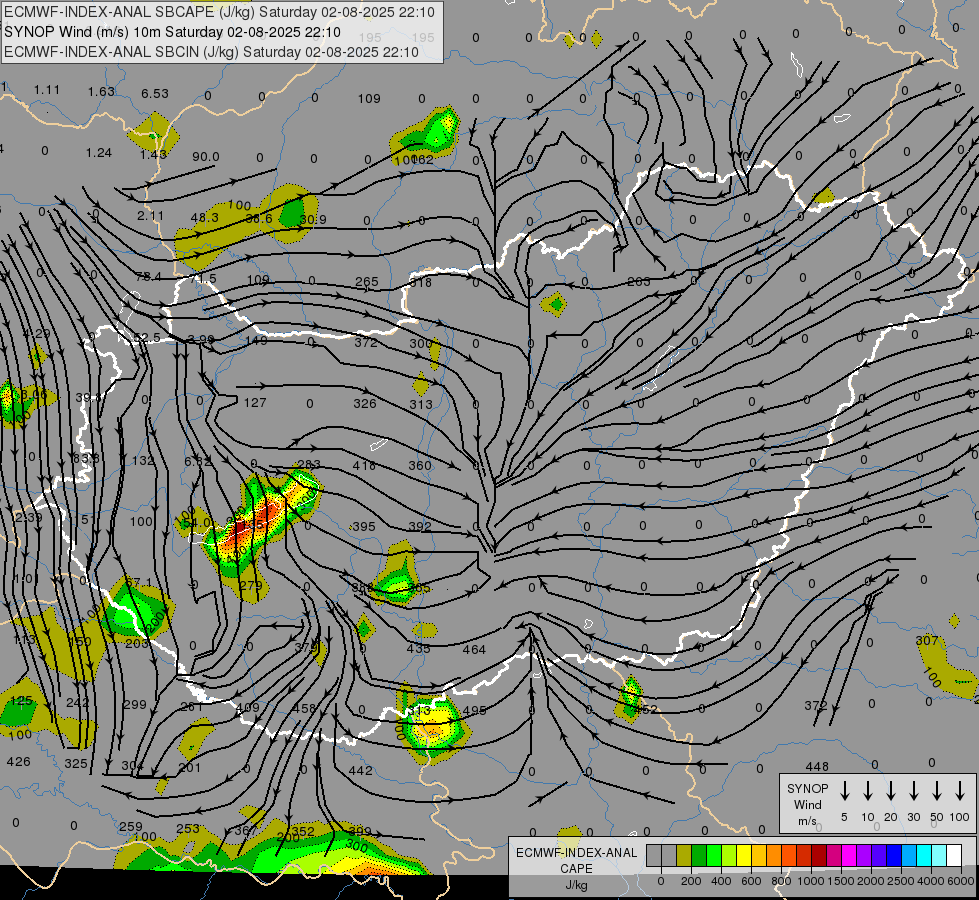Image resolution: width=979 pixels, height=900 pixels.
Task: Click the 360 grid value on the map
Action: tap(420, 465)
